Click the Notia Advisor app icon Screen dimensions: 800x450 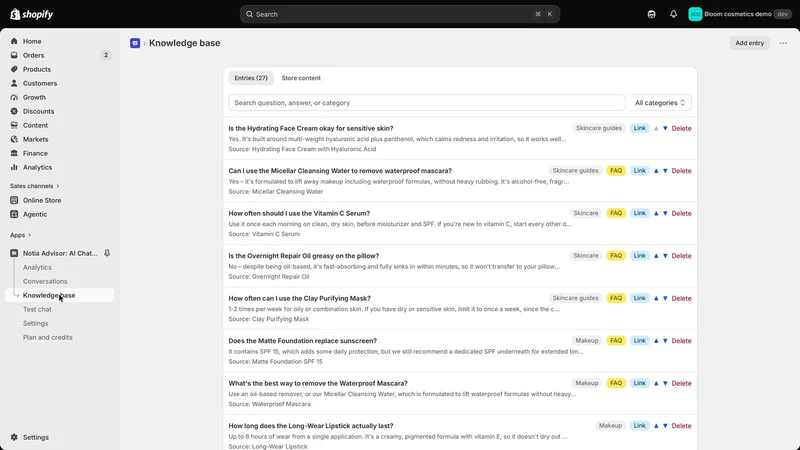coord(14,253)
